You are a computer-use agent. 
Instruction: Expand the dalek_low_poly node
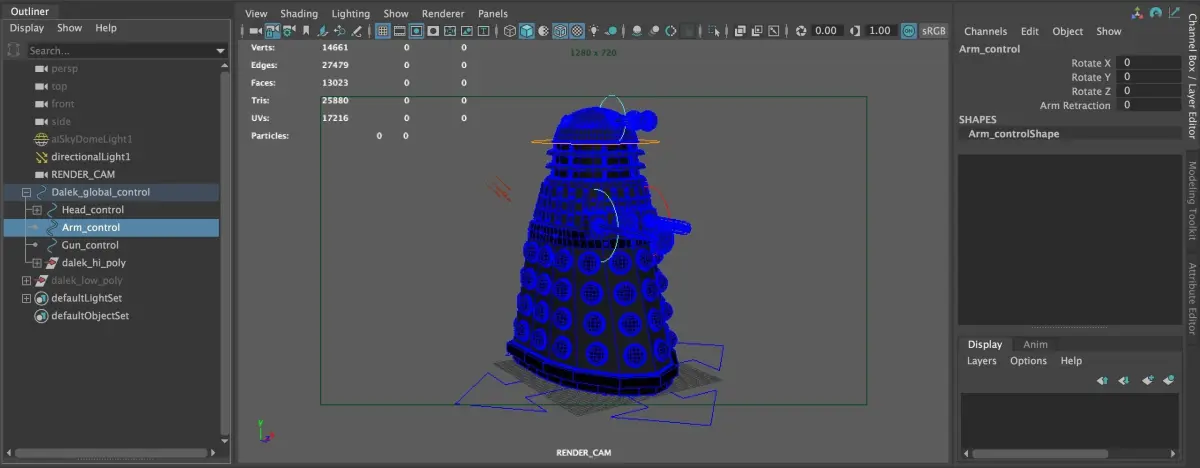(x=26, y=281)
